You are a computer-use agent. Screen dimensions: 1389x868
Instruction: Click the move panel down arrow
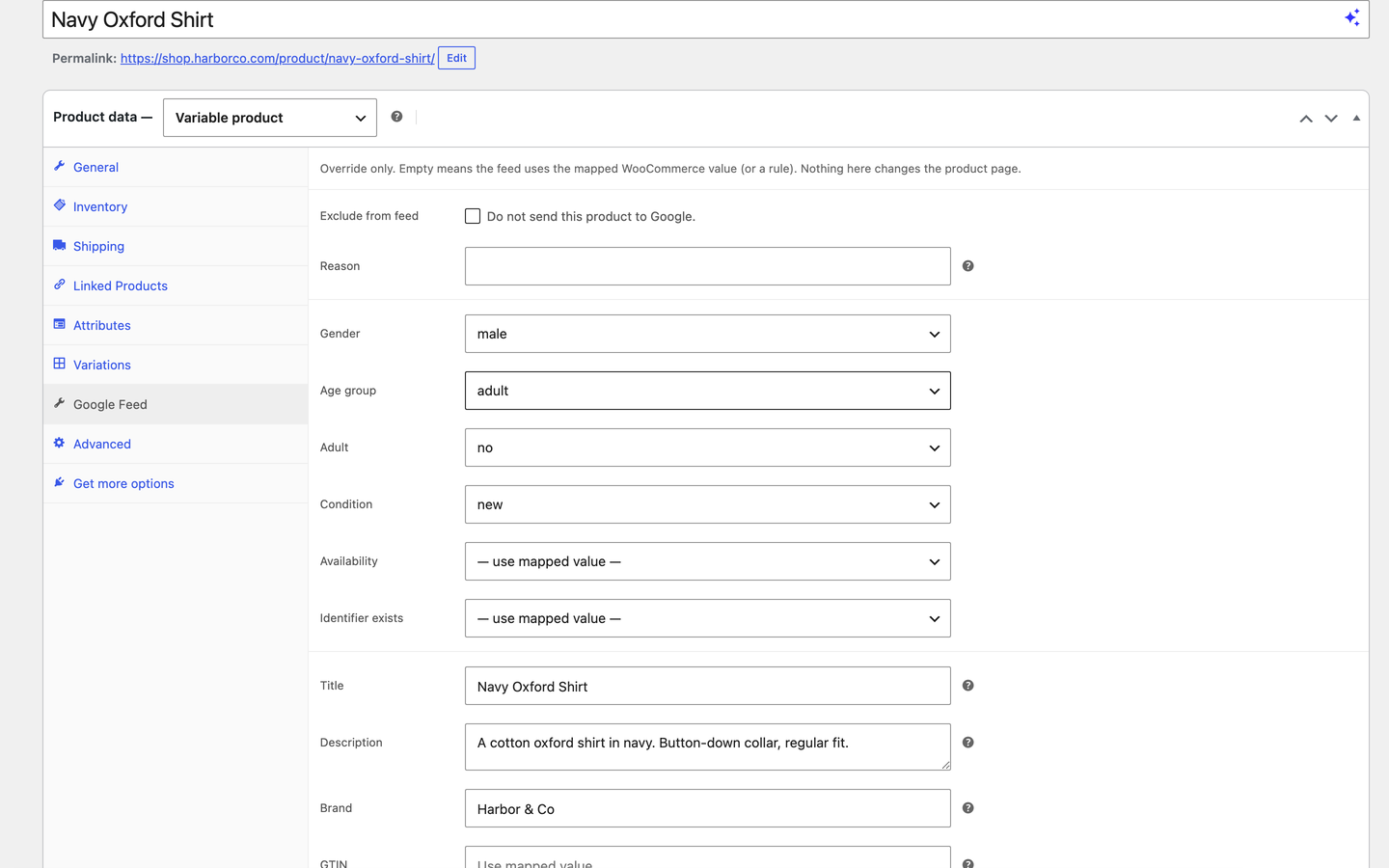1331,119
